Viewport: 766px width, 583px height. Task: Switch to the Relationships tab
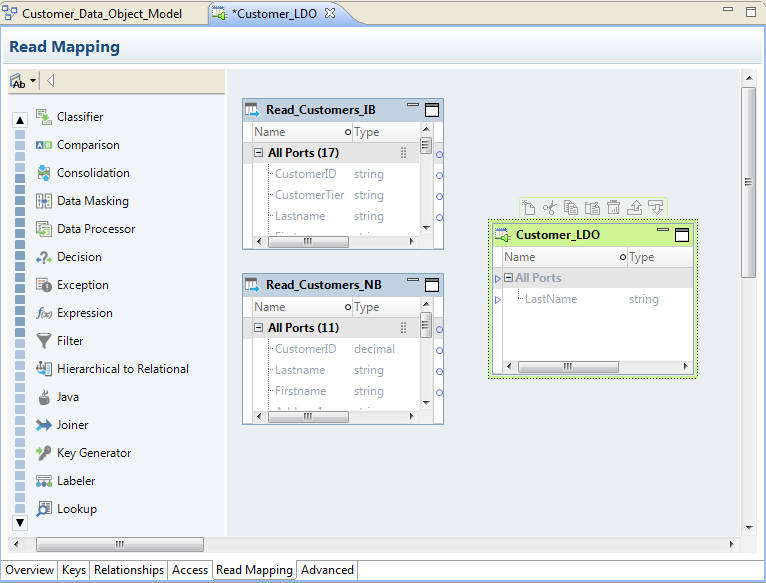tap(129, 570)
